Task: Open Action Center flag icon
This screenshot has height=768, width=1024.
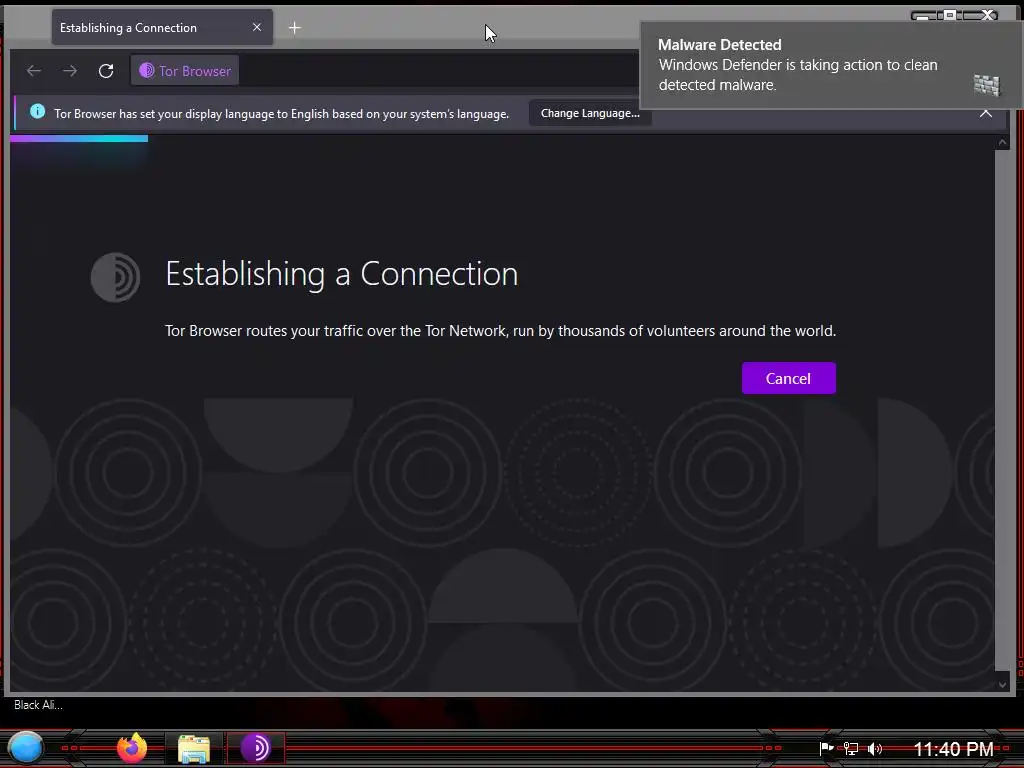Action: click(x=826, y=748)
